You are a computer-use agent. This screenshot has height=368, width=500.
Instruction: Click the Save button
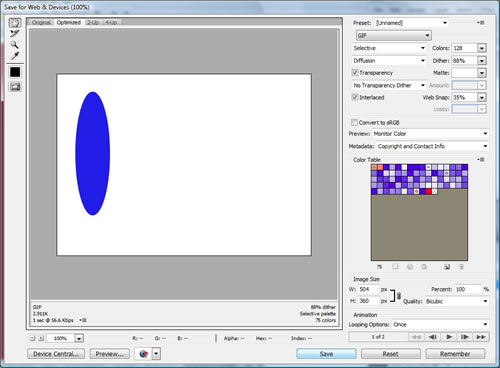326,354
